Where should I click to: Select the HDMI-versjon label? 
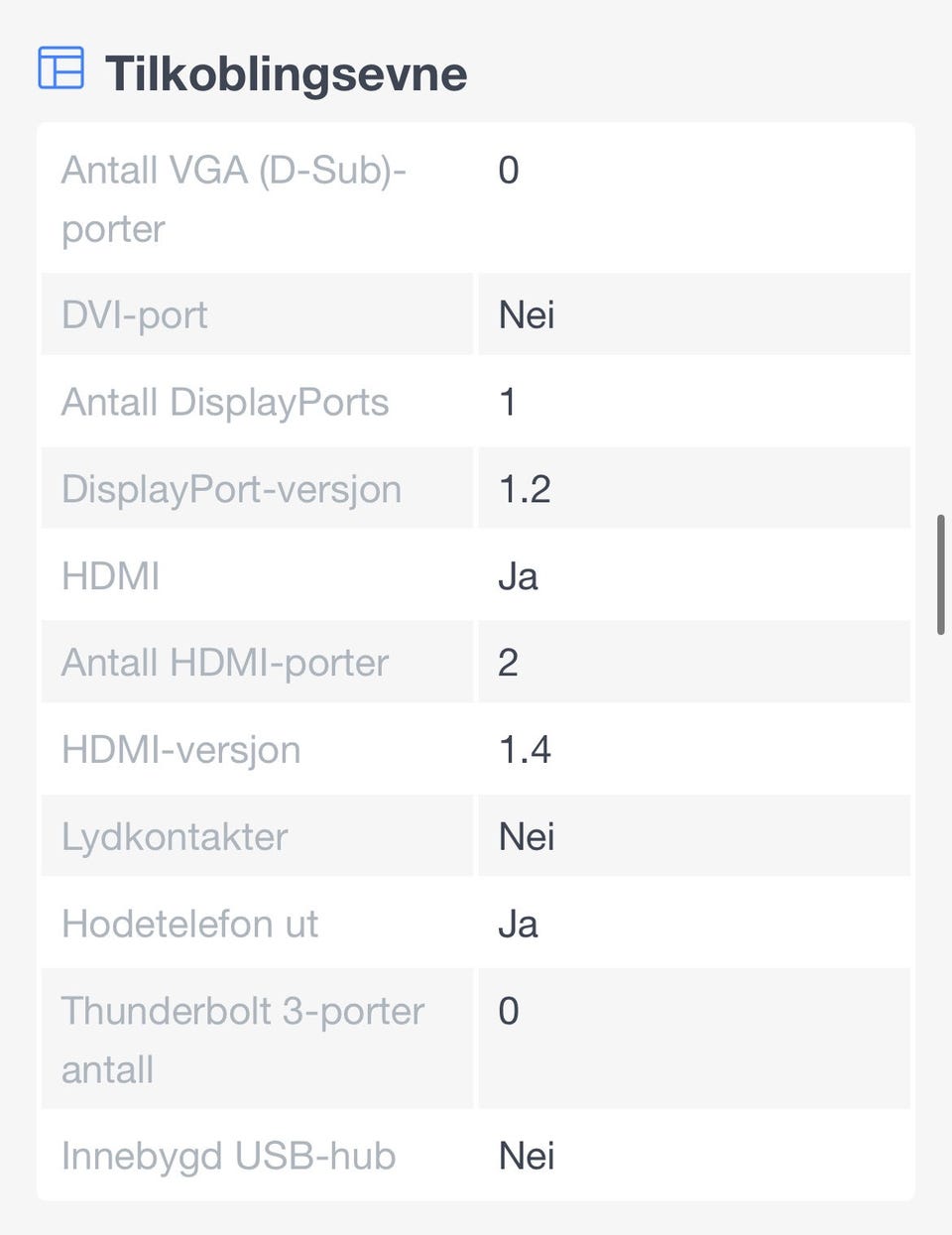click(x=181, y=750)
